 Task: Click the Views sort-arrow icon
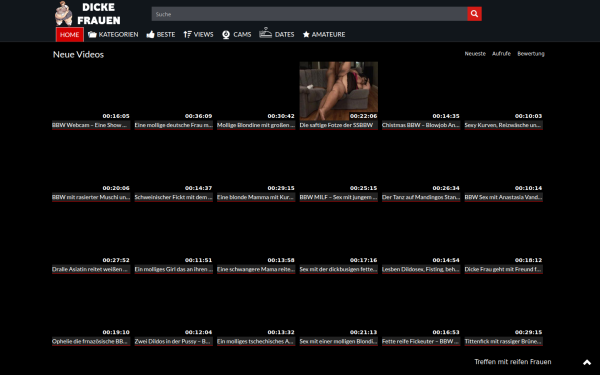pyautogui.click(x=187, y=34)
